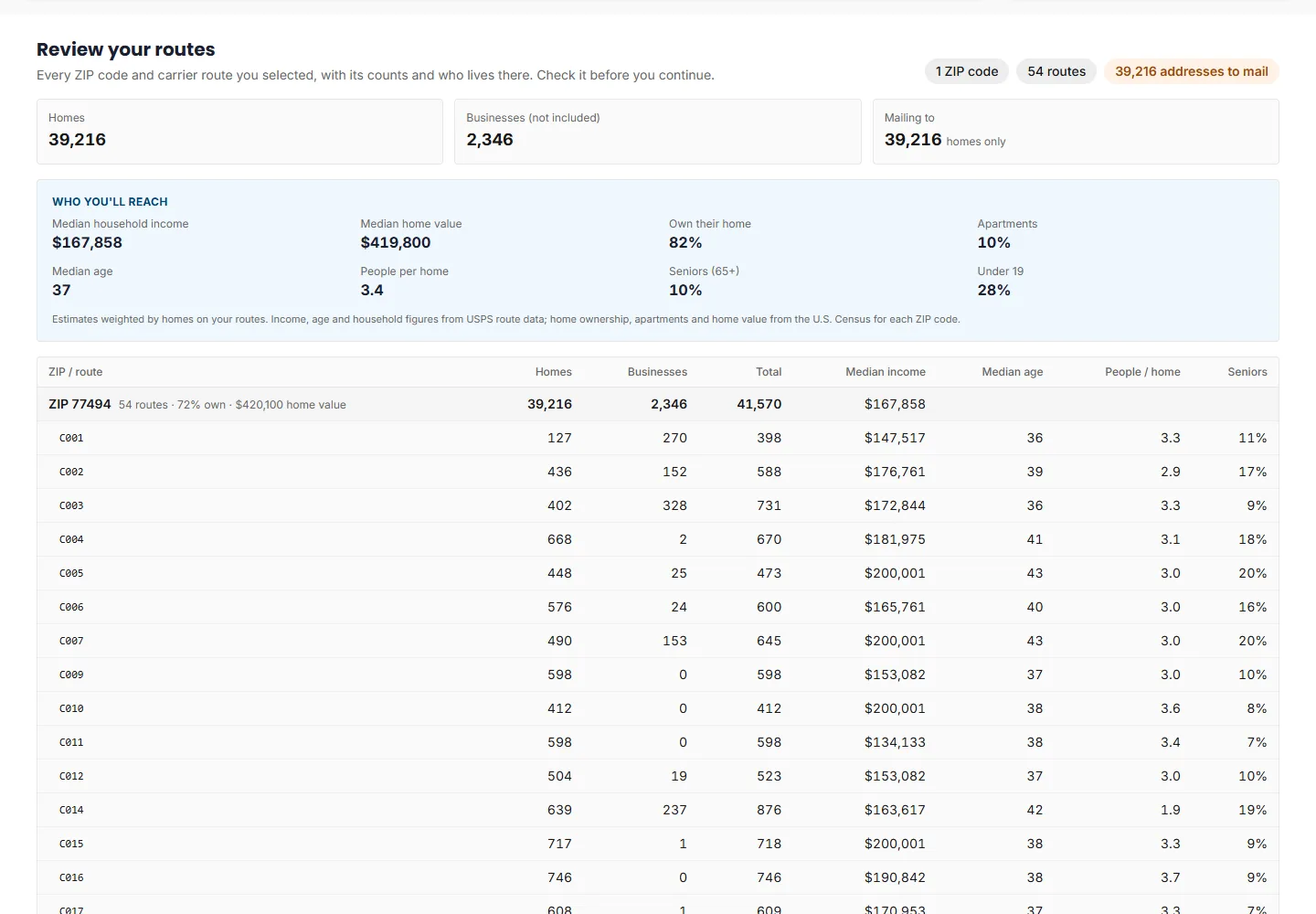Image resolution: width=1316 pixels, height=914 pixels.
Task: Select the C005 route row
Action: click(x=658, y=573)
